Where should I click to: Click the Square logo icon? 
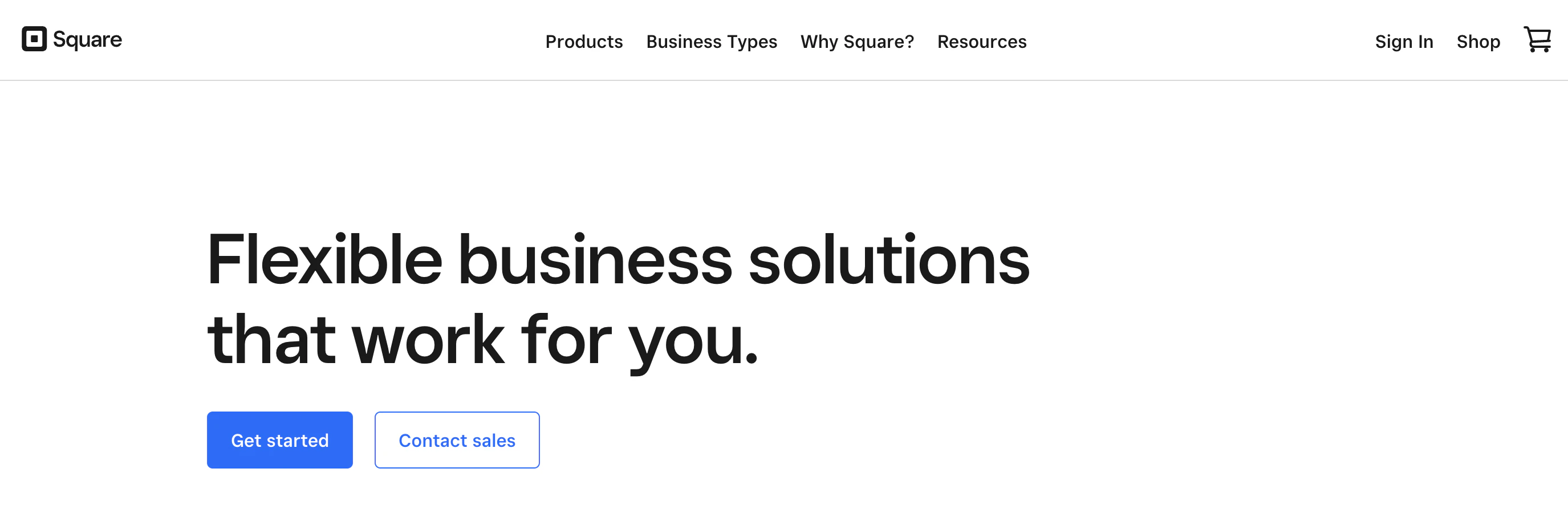point(34,39)
